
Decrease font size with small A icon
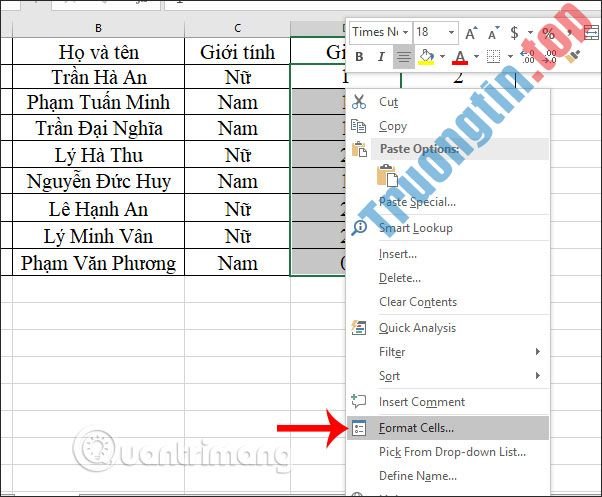click(x=494, y=33)
